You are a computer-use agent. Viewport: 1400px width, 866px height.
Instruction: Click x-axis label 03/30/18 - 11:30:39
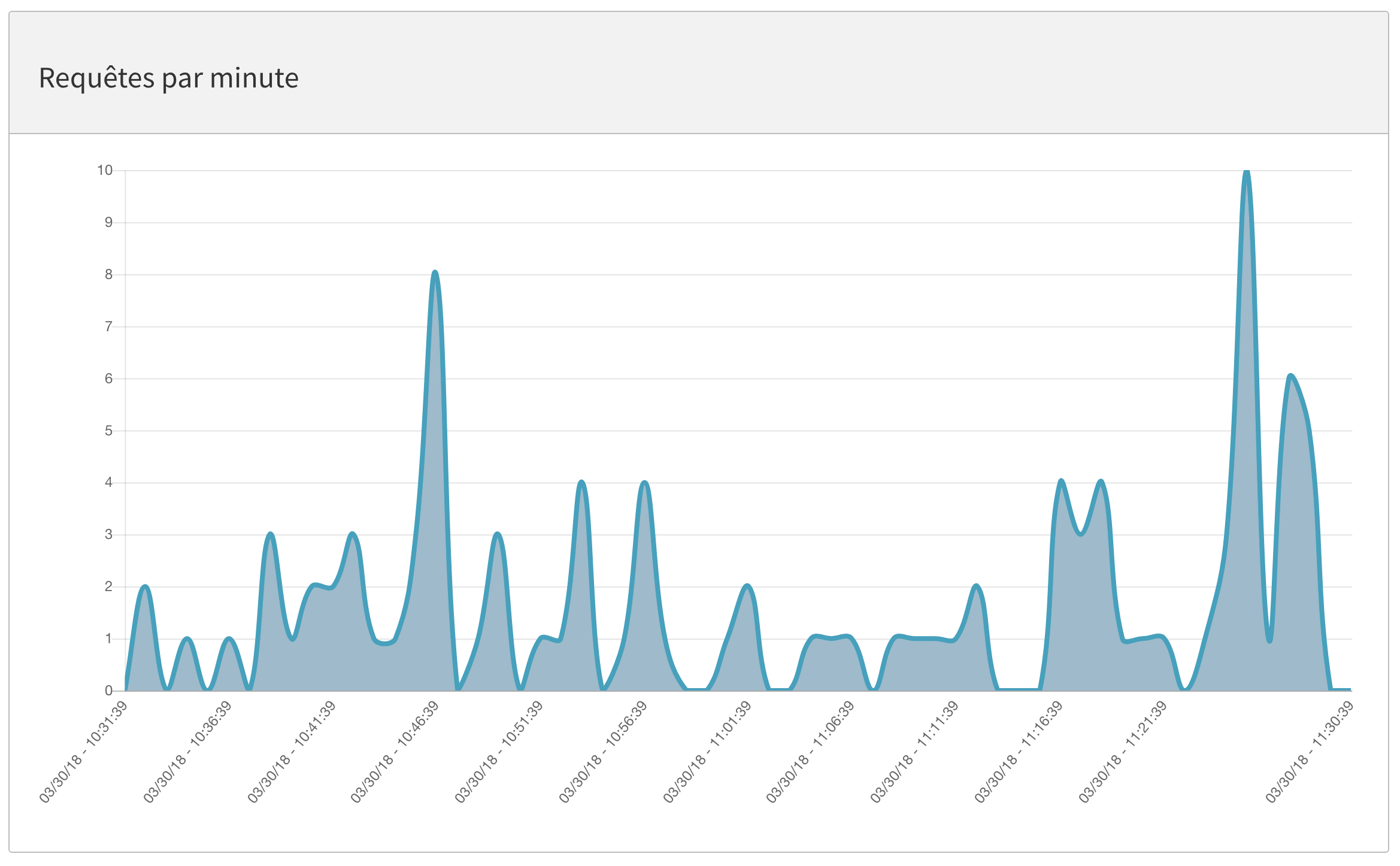(x=1310, y=752)
